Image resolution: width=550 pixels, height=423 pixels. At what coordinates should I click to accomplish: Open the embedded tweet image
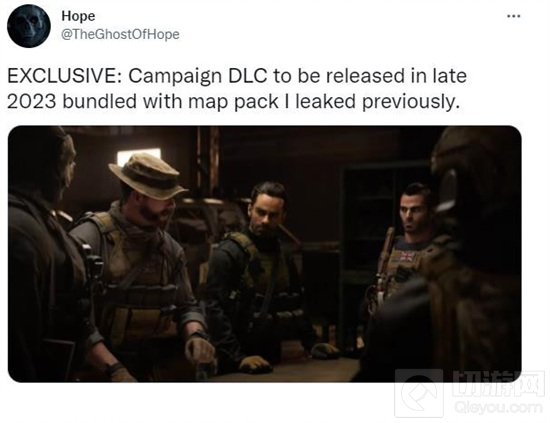point(264,254)
